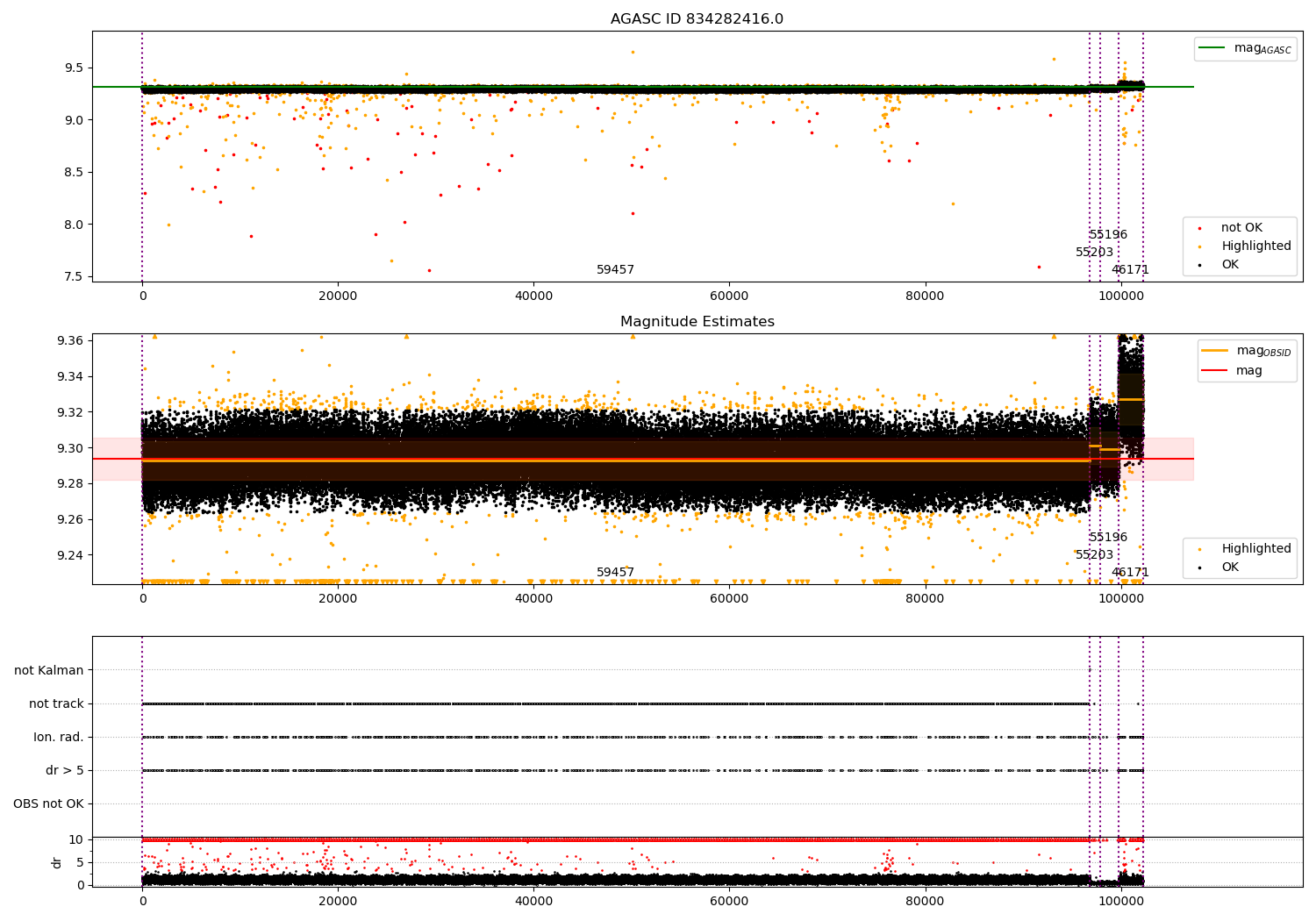Click the green line sample in the mag AGASC legend
This screenshot has height=921, width=1316.
tap(1212, 48)
